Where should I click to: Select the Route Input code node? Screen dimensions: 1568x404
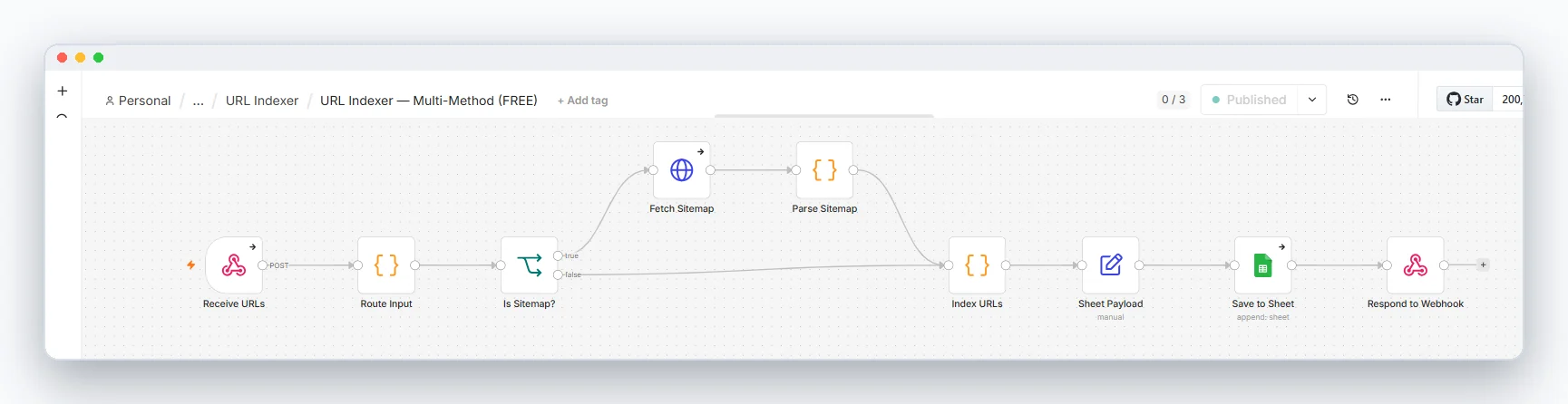click(386, 265)
